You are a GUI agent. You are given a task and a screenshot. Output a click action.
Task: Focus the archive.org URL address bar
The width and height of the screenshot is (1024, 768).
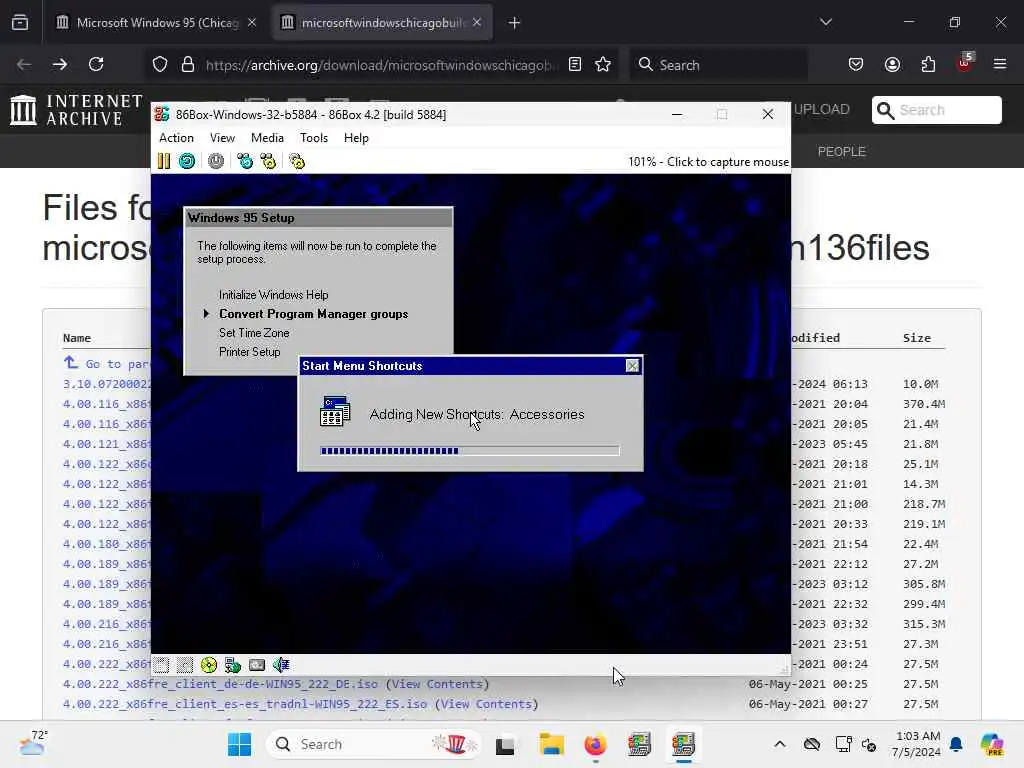click(x=382, y=65)
